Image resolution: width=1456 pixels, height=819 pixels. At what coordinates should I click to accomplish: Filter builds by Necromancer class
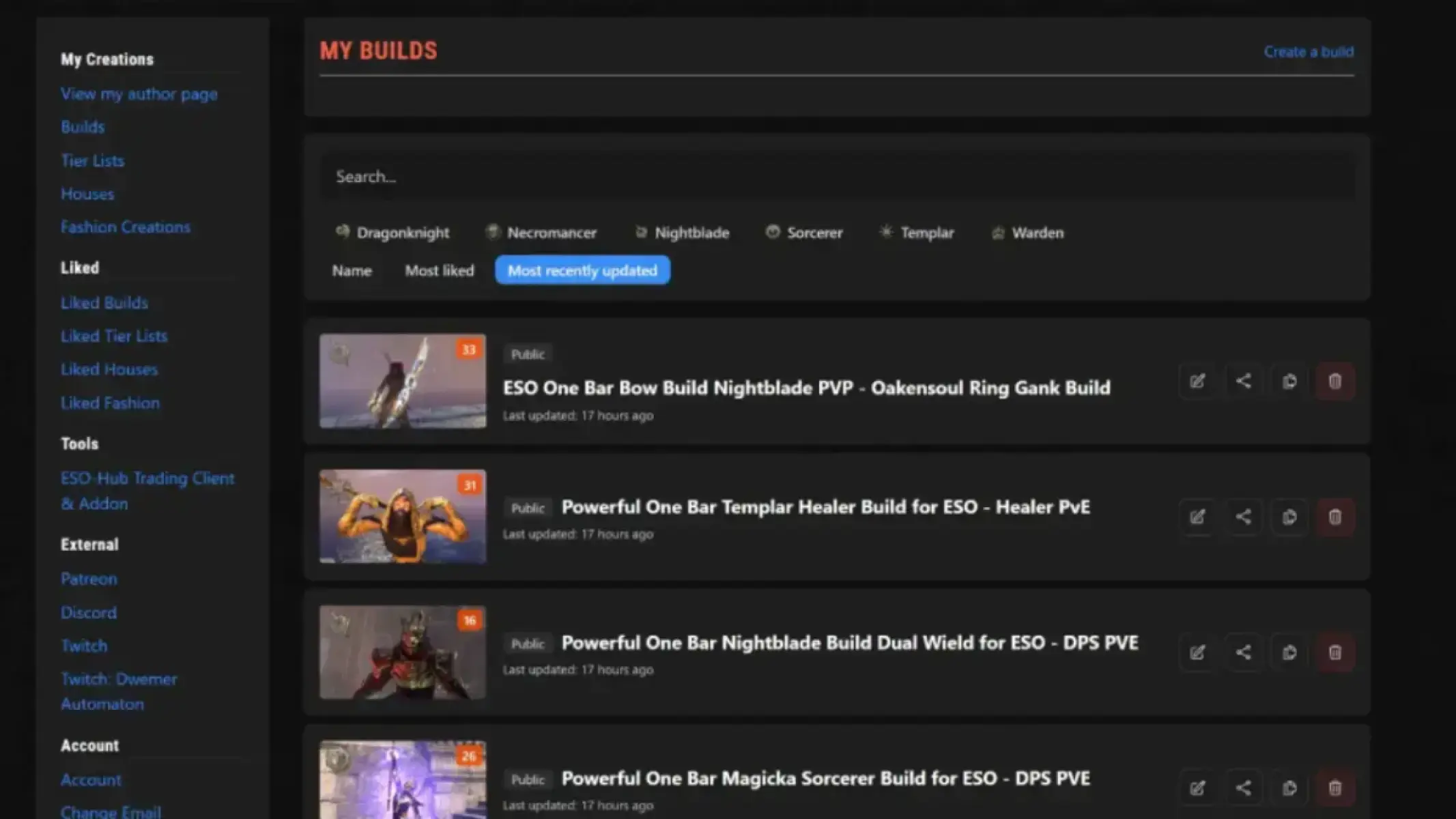click(541, 233)
